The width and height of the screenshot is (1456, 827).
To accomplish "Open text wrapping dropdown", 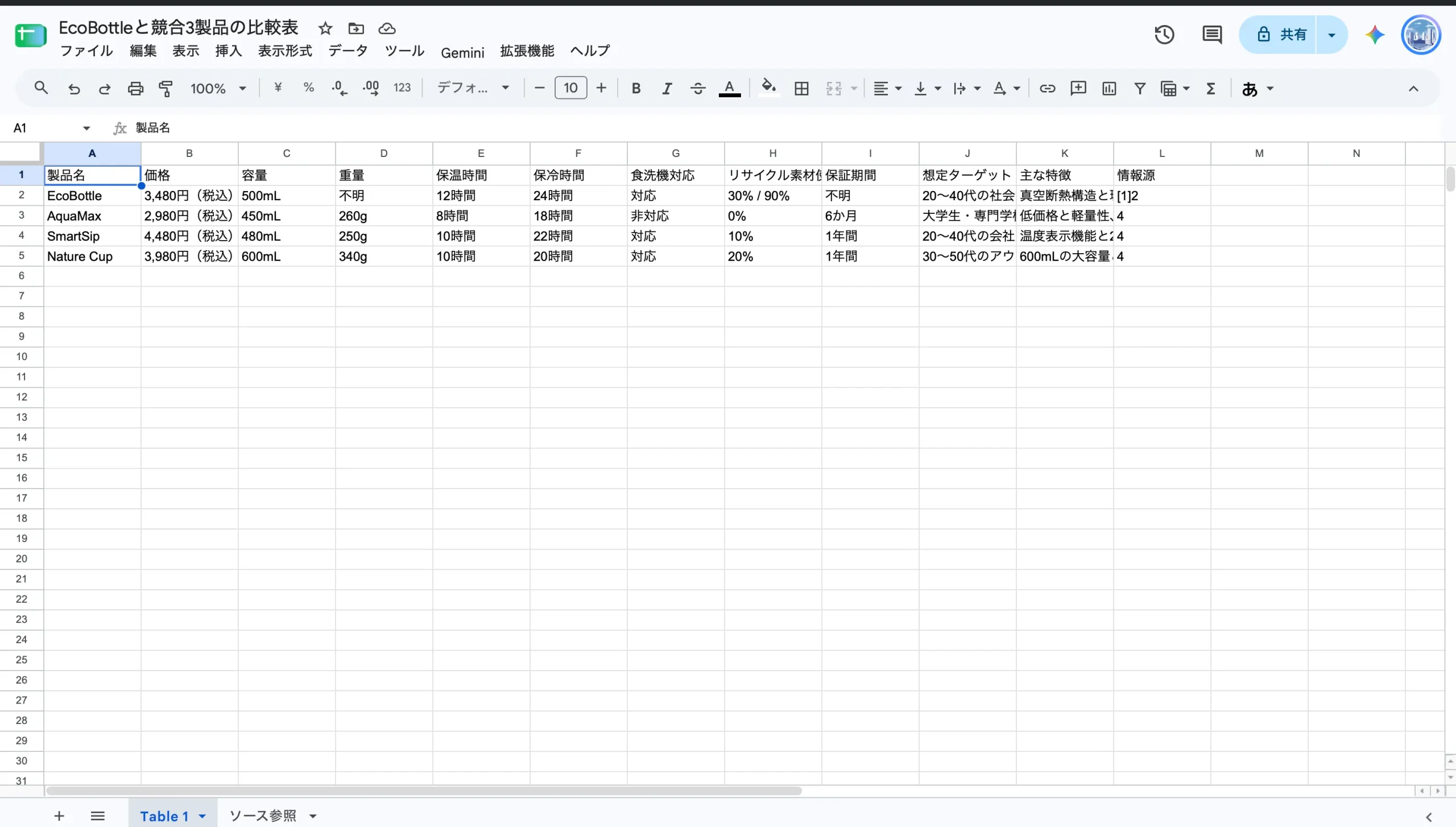I will pos(967,88).
